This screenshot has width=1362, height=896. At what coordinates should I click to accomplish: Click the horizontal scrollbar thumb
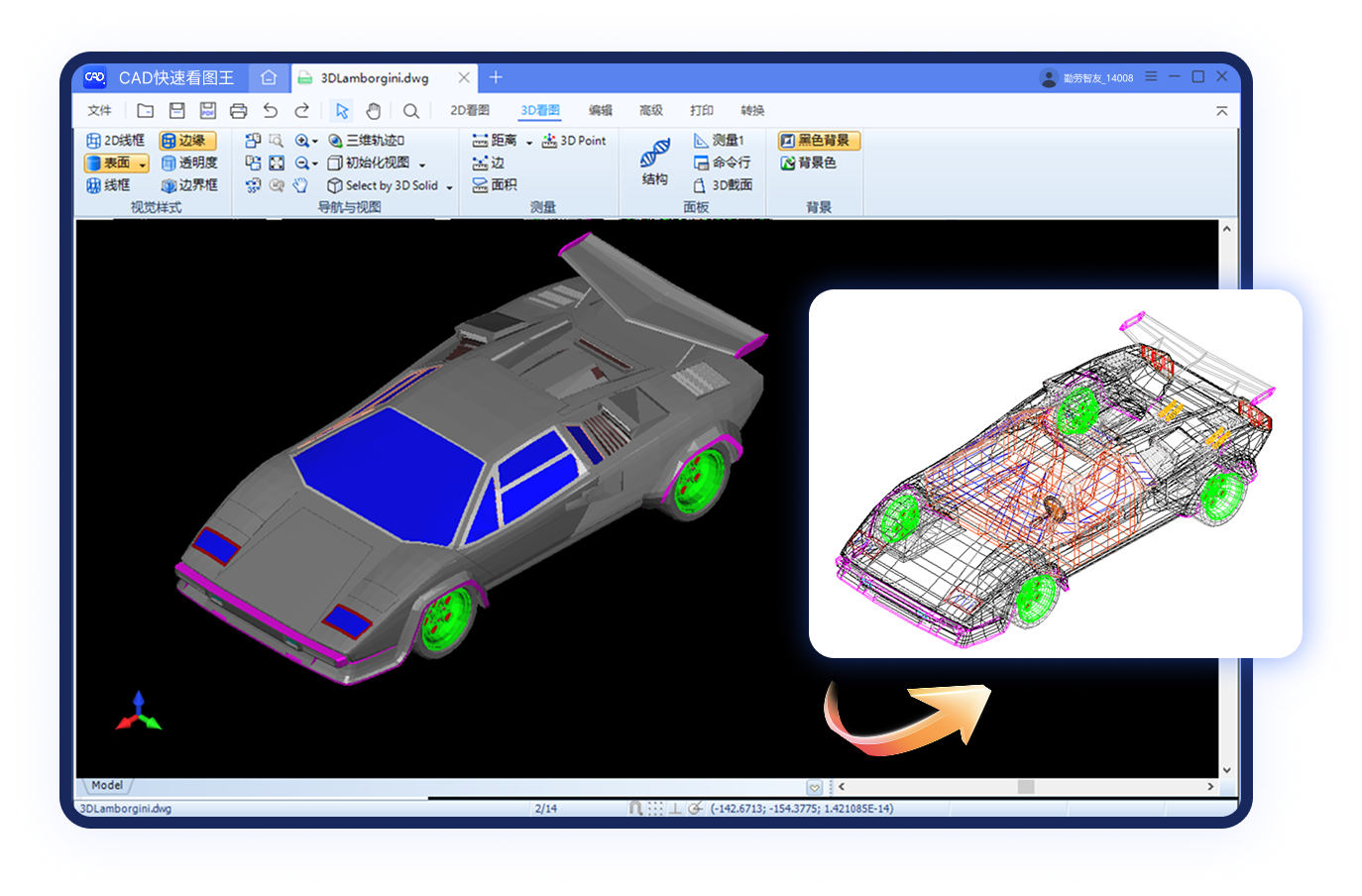tap(1026, 787)
